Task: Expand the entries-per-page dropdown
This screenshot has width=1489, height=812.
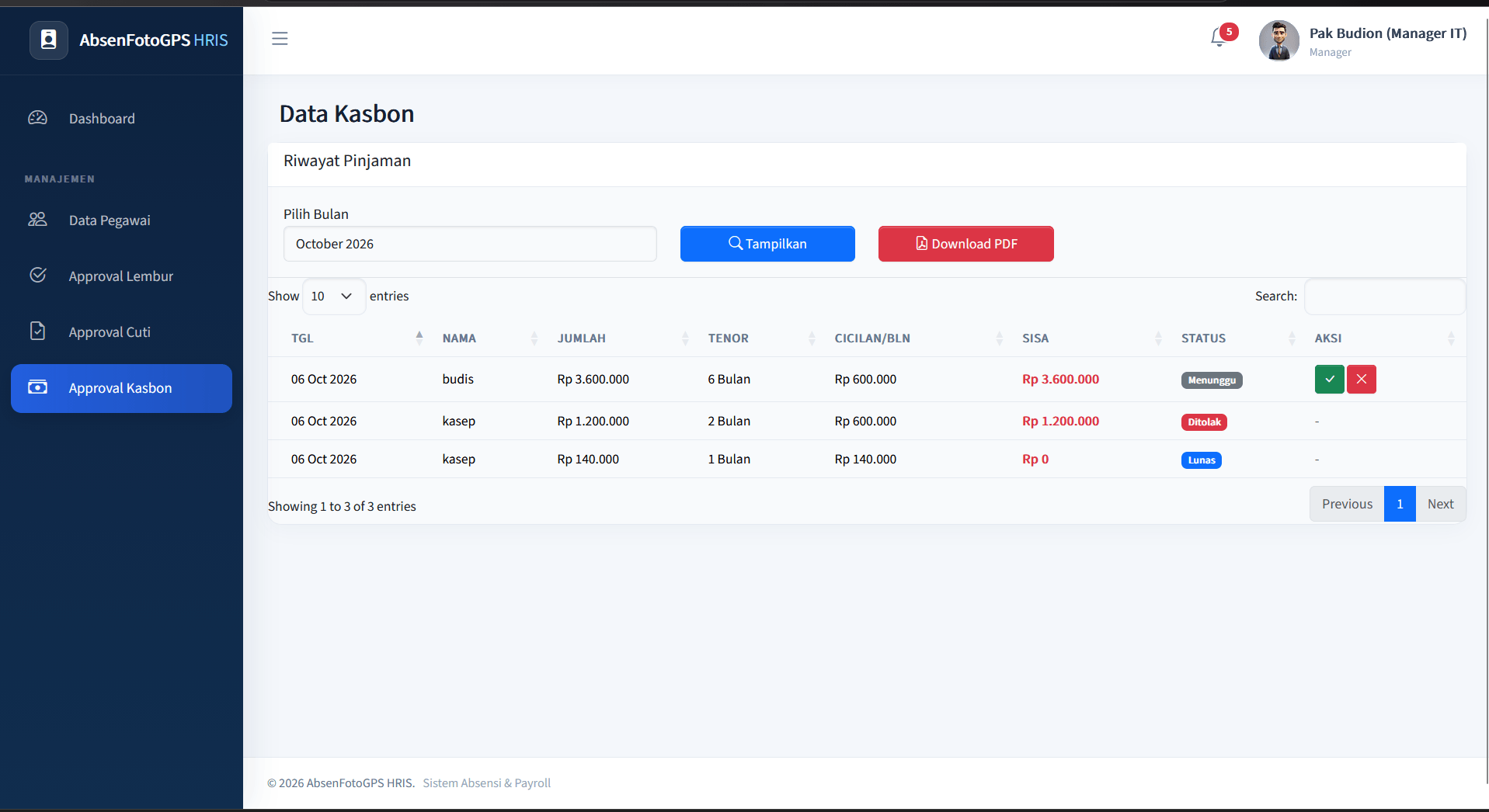Action: (x=333, y=297)
